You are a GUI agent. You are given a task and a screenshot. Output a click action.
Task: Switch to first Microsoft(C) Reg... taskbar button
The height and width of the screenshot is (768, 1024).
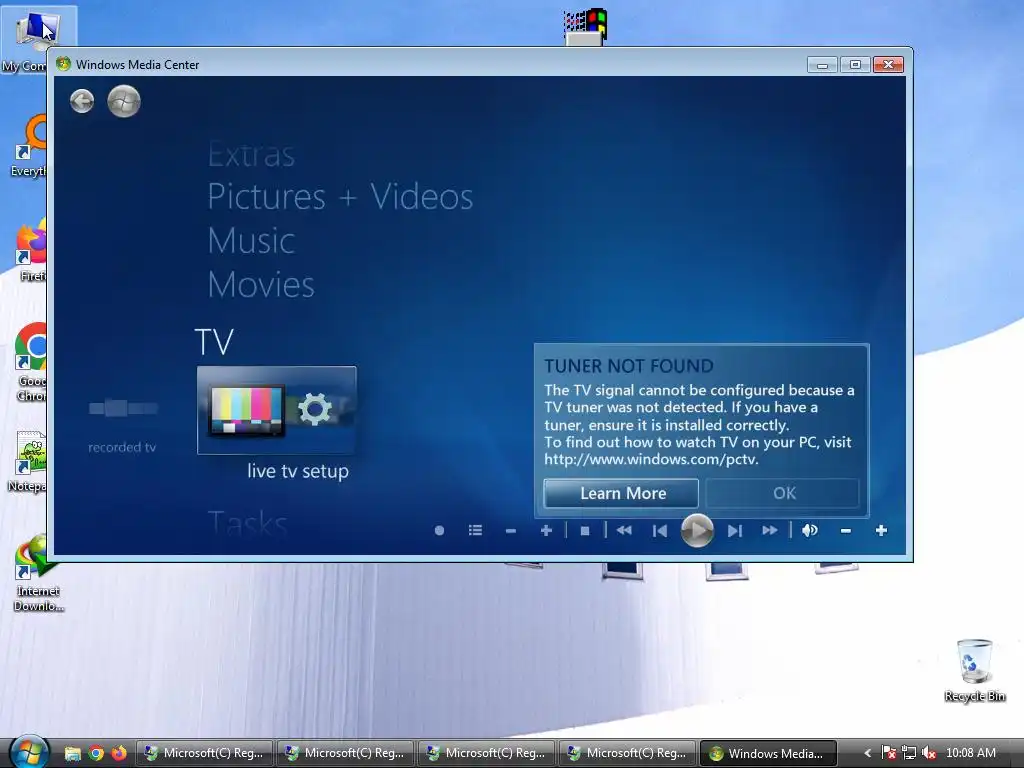click(203, 753)
